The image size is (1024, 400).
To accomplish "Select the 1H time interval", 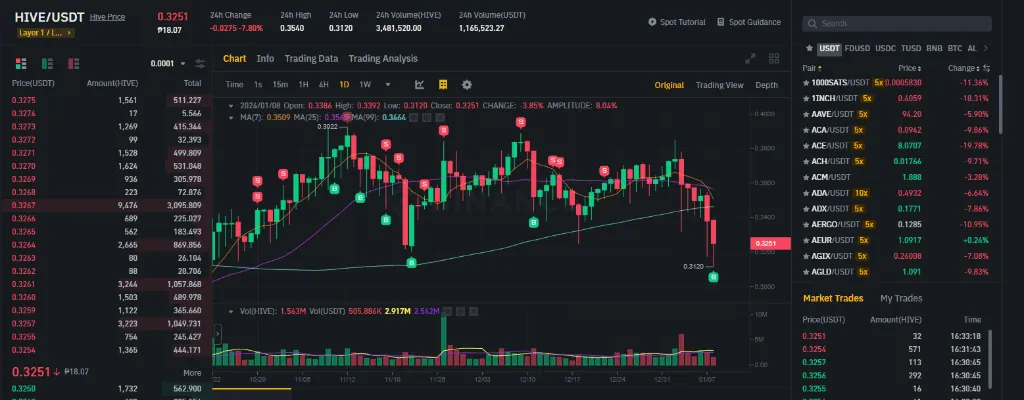I will (304, 85).
